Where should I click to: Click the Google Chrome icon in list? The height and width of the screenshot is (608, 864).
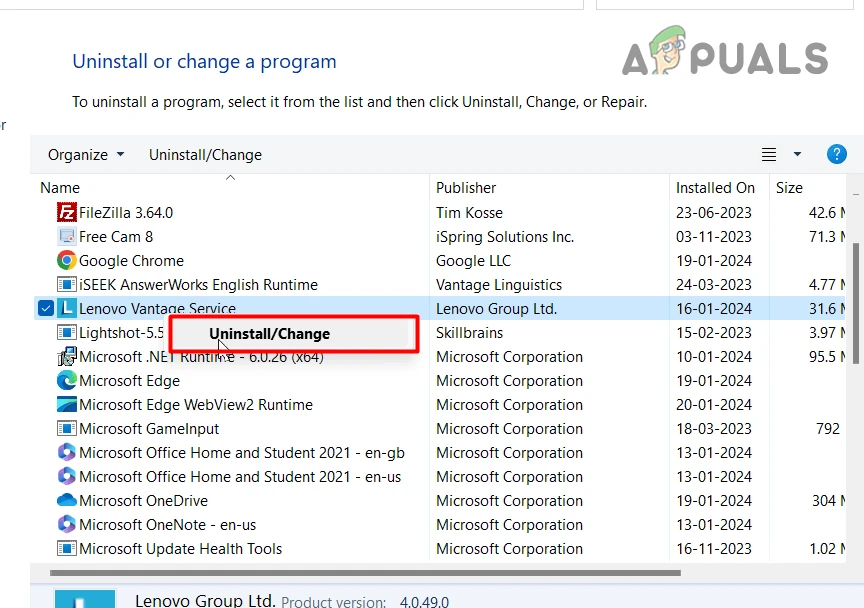pyautogui.click(x=67, y=260)
